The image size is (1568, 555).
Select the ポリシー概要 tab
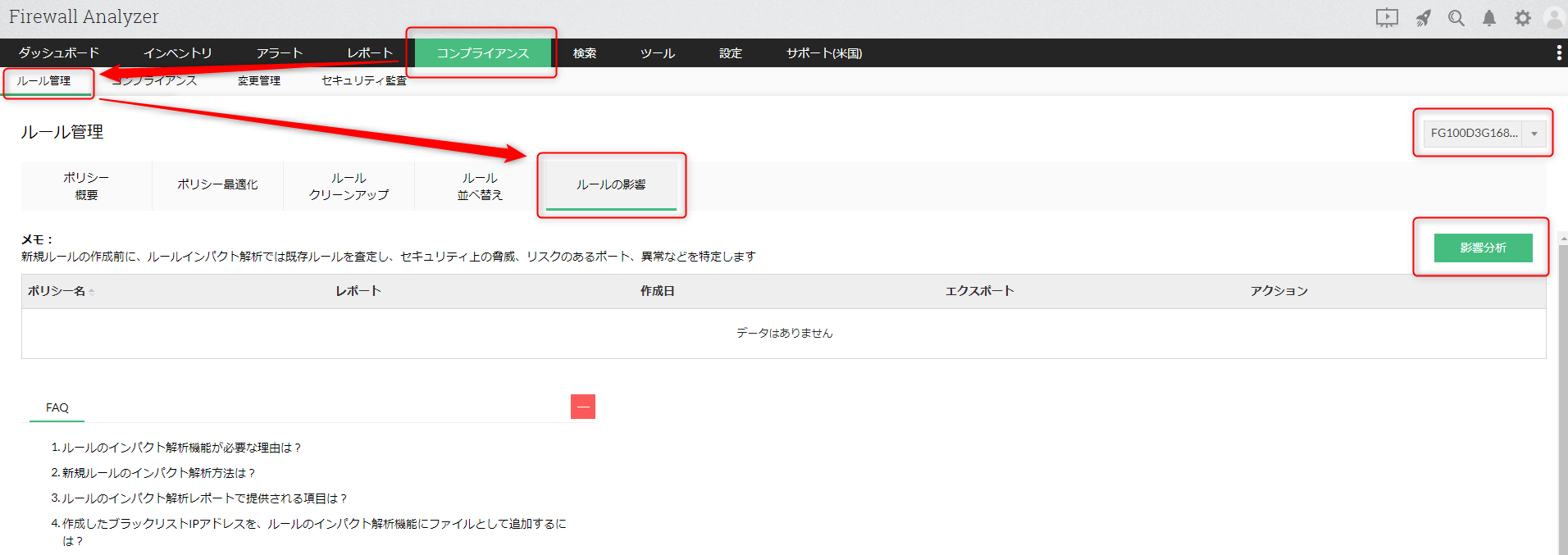tap(86, 186)
